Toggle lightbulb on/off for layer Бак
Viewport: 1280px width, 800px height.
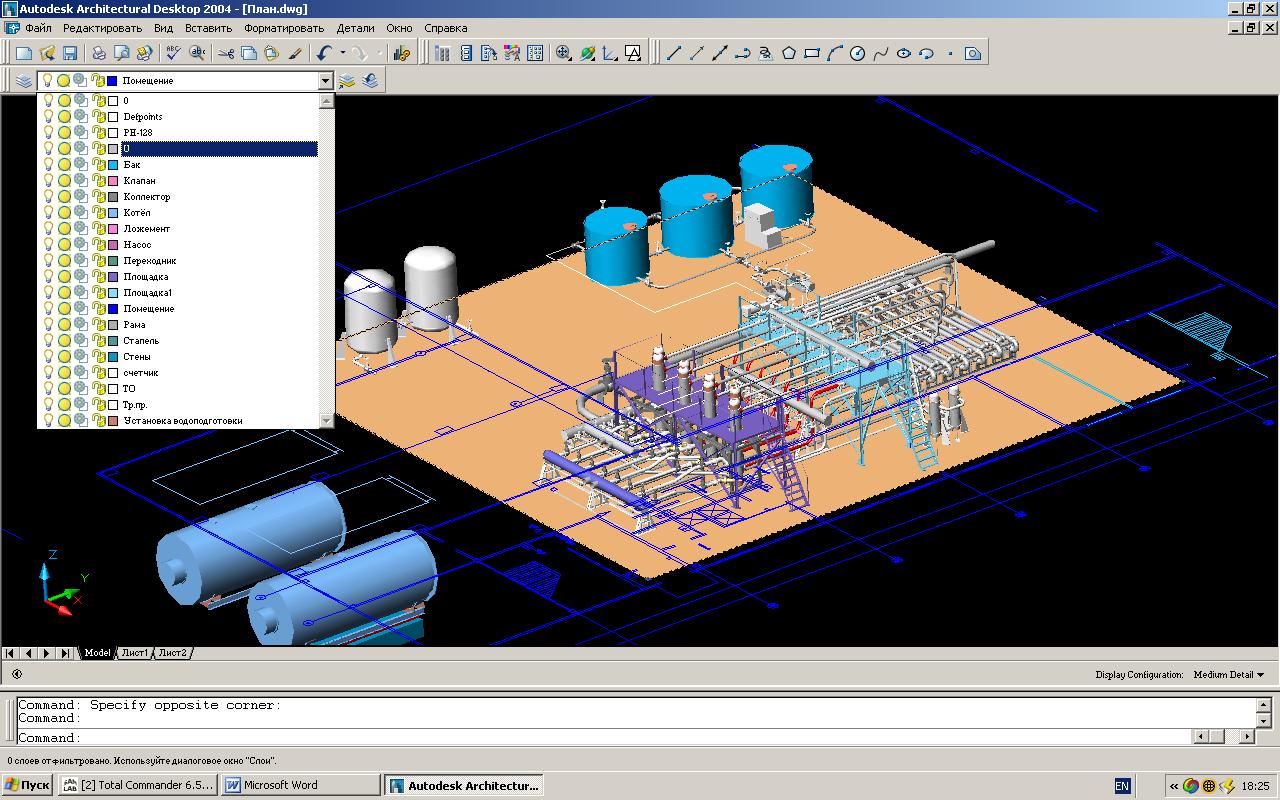[47, 164]
